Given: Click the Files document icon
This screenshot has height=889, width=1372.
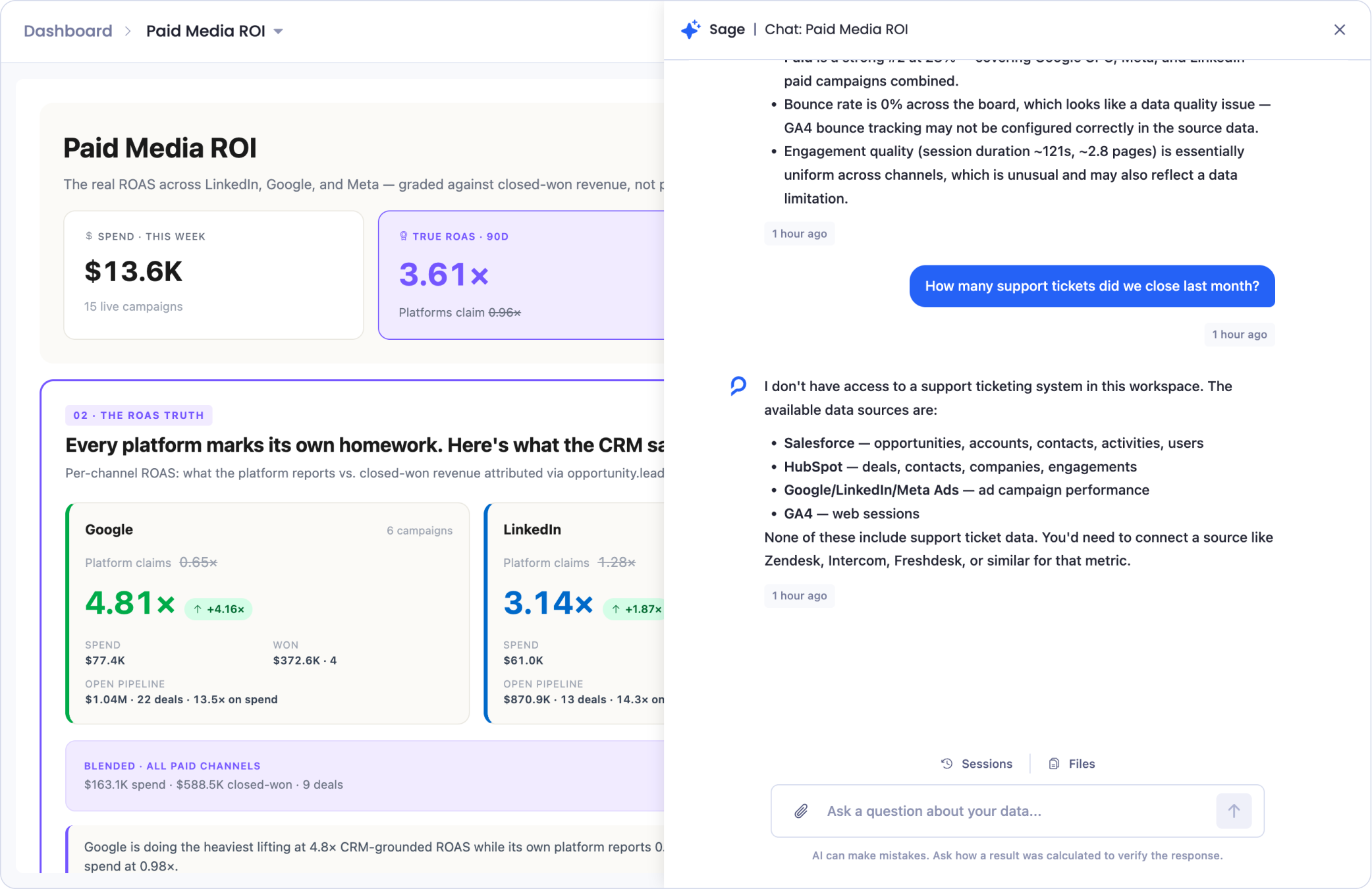Looking at the screenshot, I should (x=1054, y=764).
